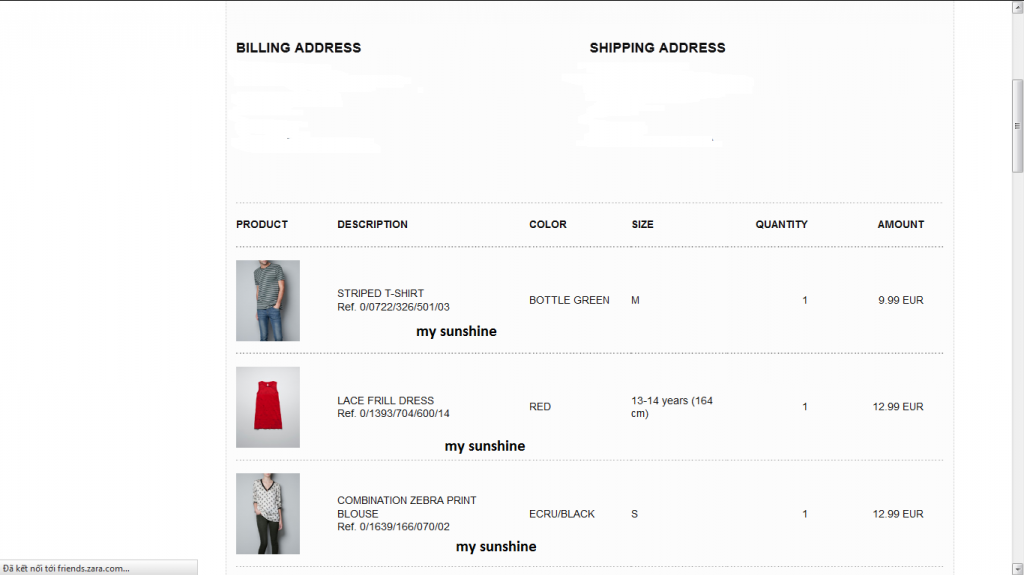
Task: Open the LACE FRILL DRESS product name
Action: [x=386, y=400]
